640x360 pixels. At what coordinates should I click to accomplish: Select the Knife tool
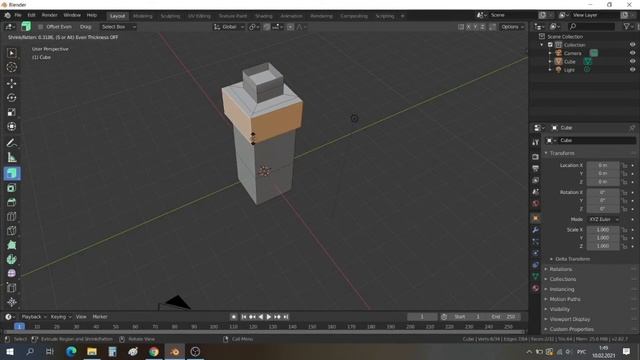tap(11, 231)
